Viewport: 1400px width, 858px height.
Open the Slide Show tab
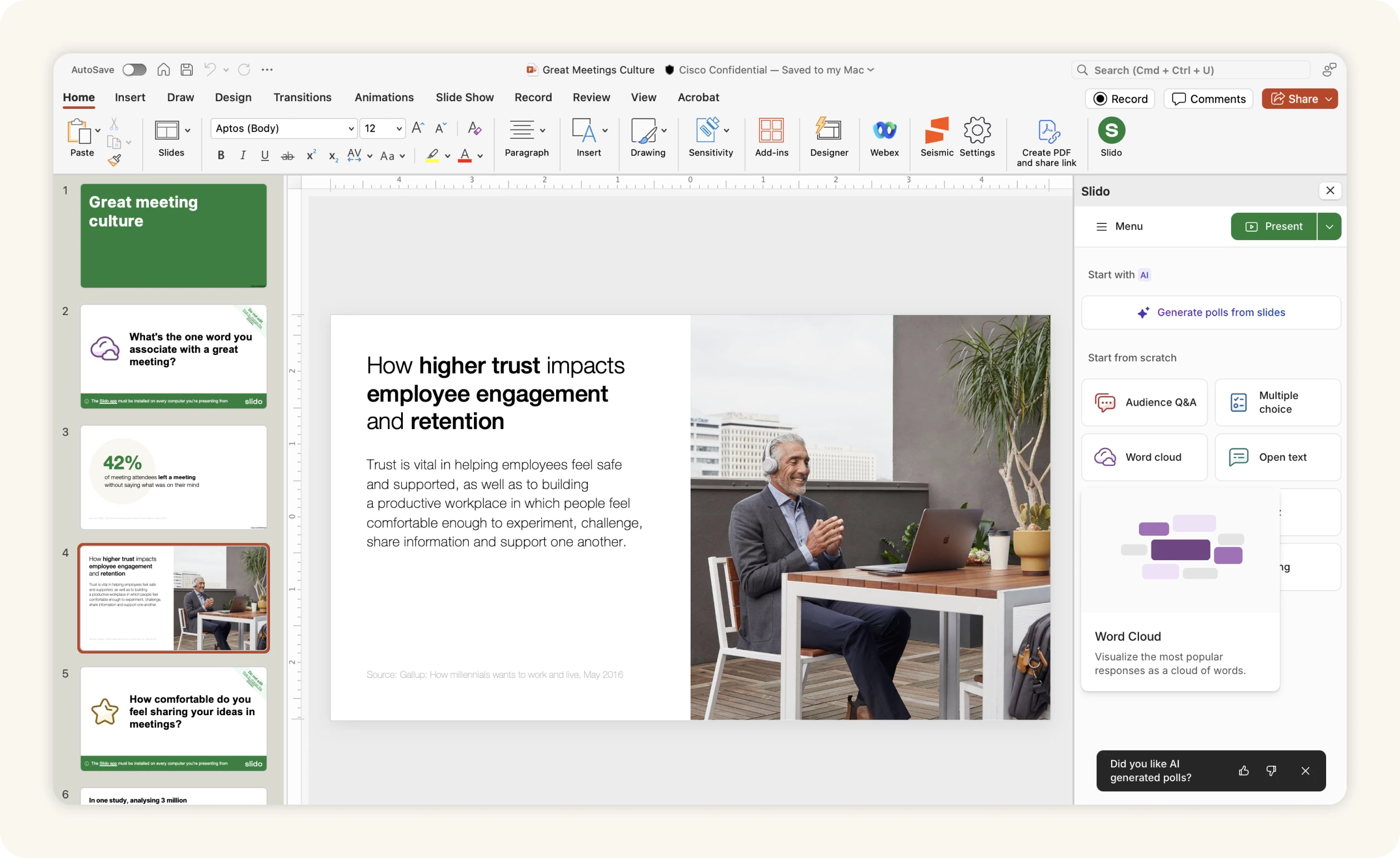tap(464, 98)
